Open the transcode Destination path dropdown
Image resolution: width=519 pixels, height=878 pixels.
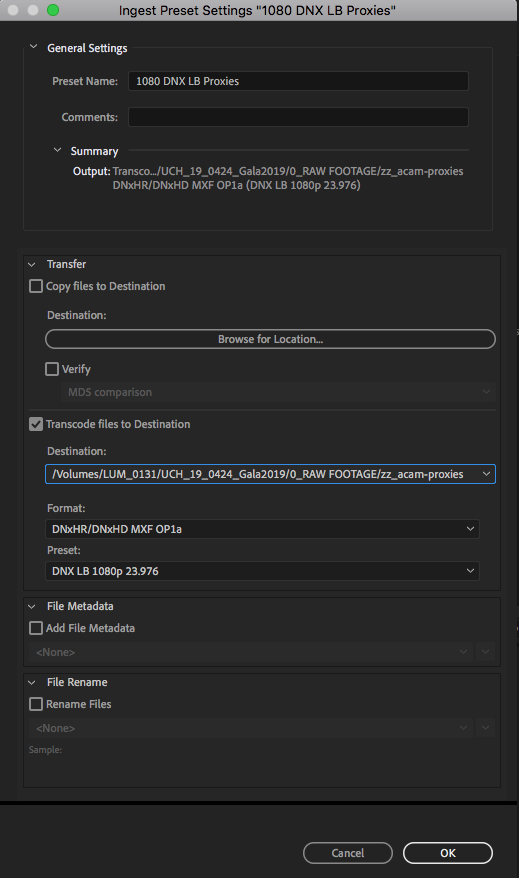[x=270, y=474]
